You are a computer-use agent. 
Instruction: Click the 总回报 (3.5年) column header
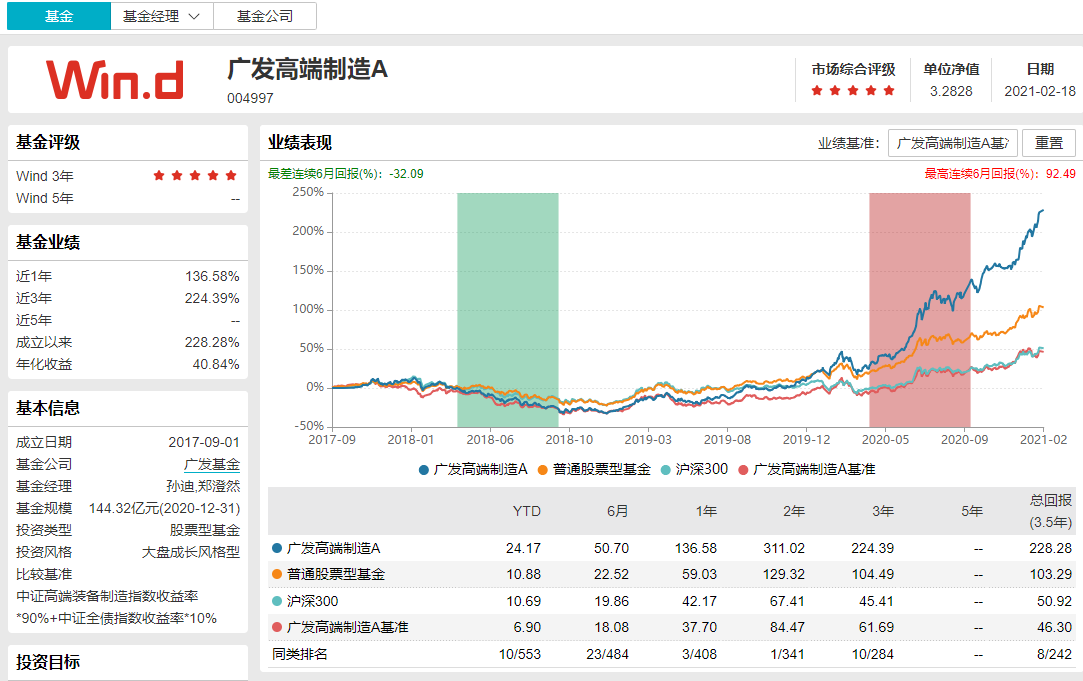tap(1051, 511)
